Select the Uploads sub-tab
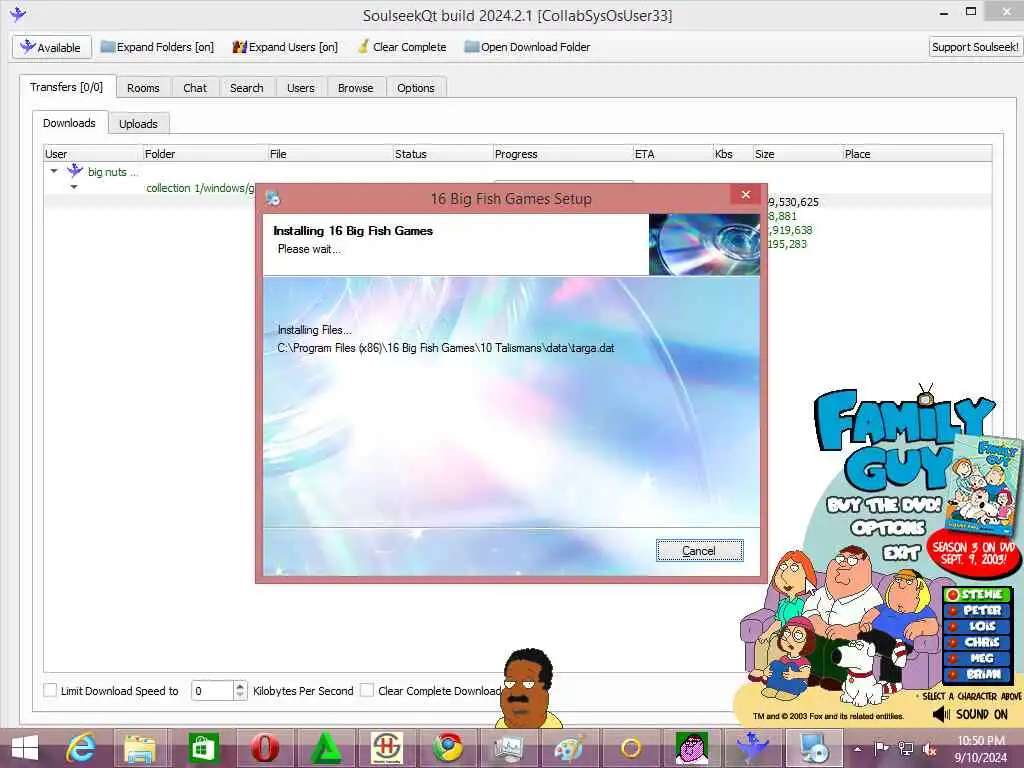 [138, 123]
